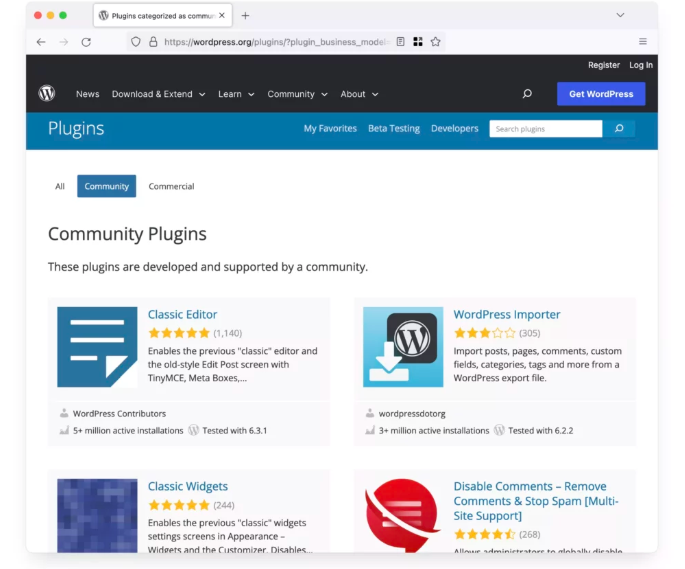Open the Beta Testing link
Screen dimensions: 685x569
click(394, 128)
